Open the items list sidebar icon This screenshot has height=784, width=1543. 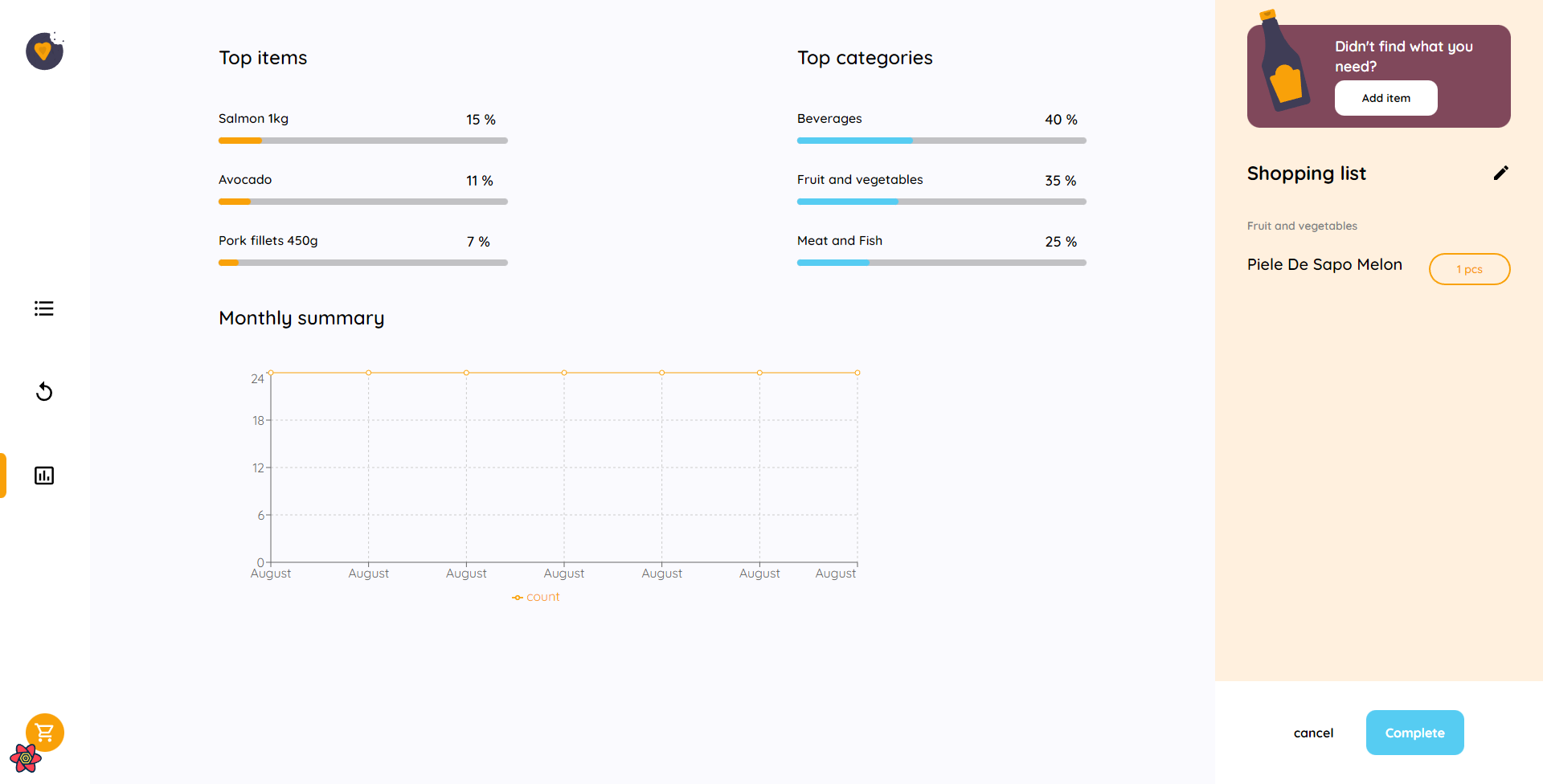(x=44, y=308)
